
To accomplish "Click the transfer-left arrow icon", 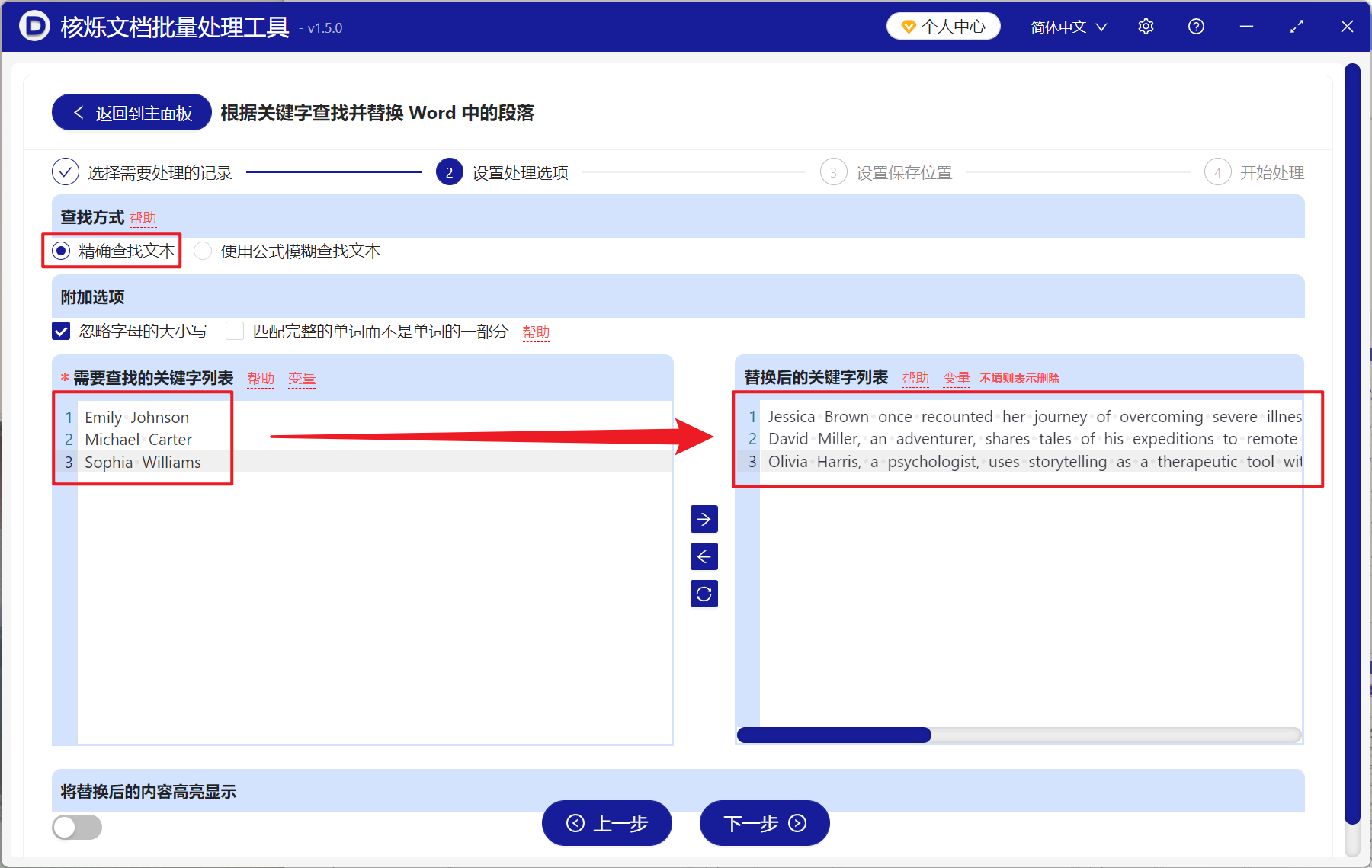I will [x=704, y=556].
